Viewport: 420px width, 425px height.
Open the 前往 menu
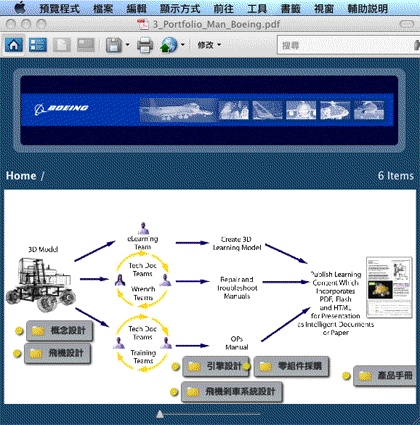pyautogui.click(x=224, y=8)
